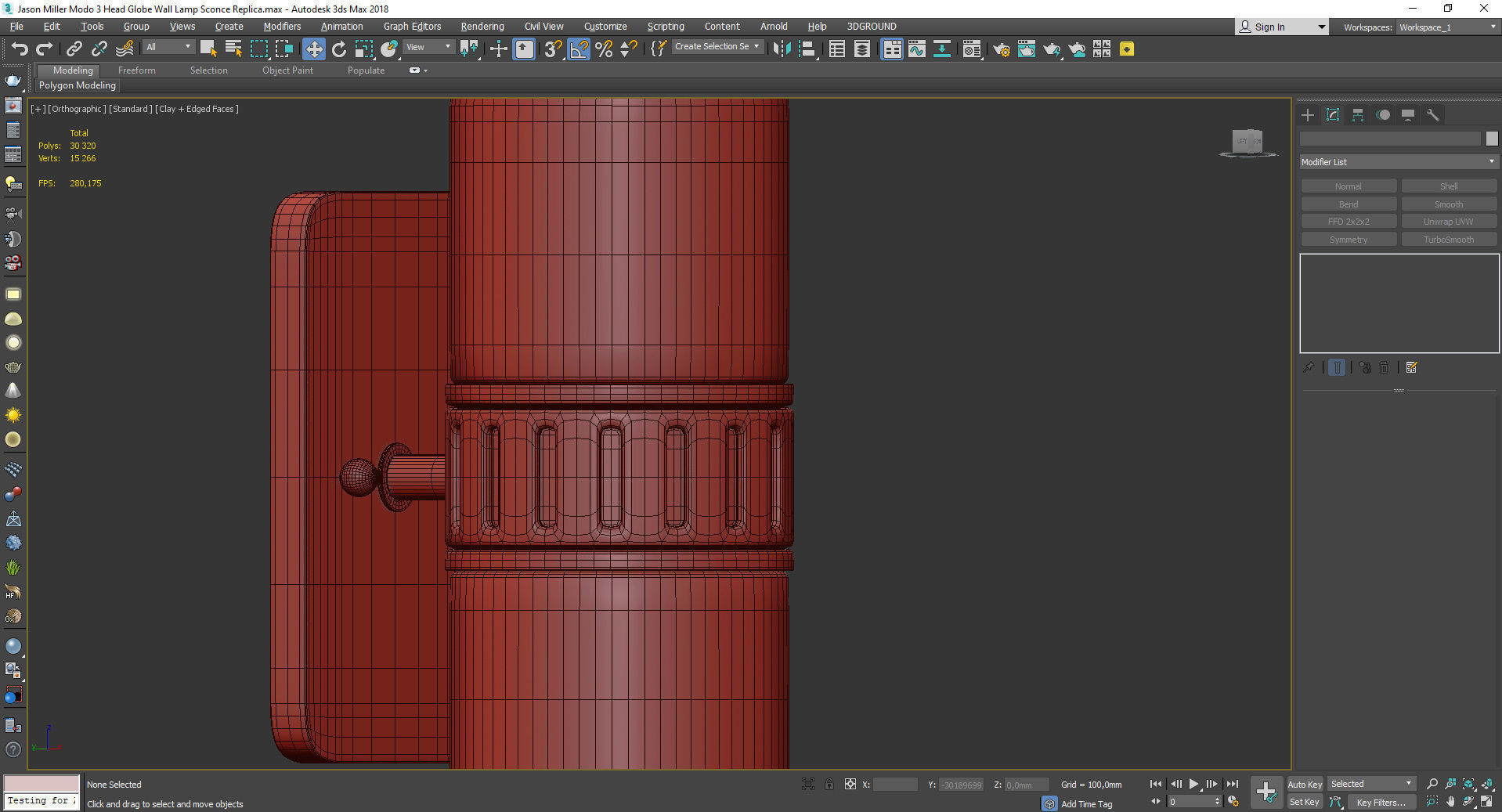This screenshot has height=812, width=1502.
Task: Click the object color swatch in command panel
Action: coord(1492,139)
